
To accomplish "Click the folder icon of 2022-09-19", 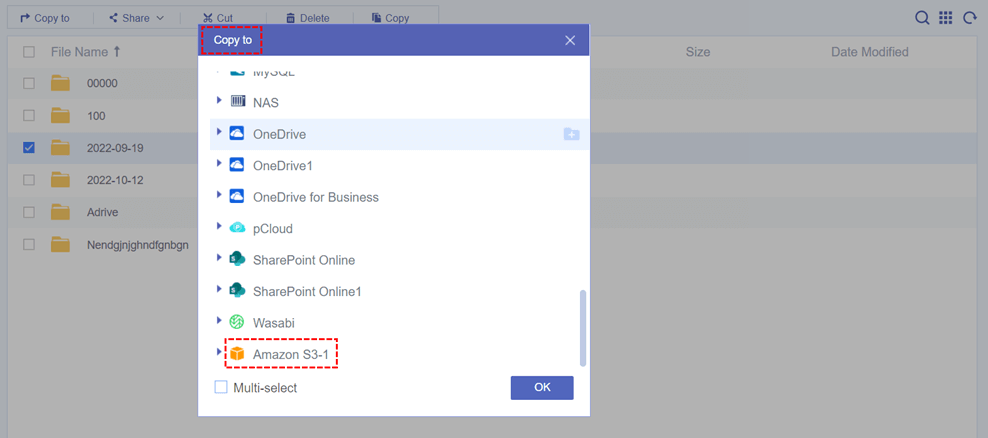I will (x=60, y=148).
